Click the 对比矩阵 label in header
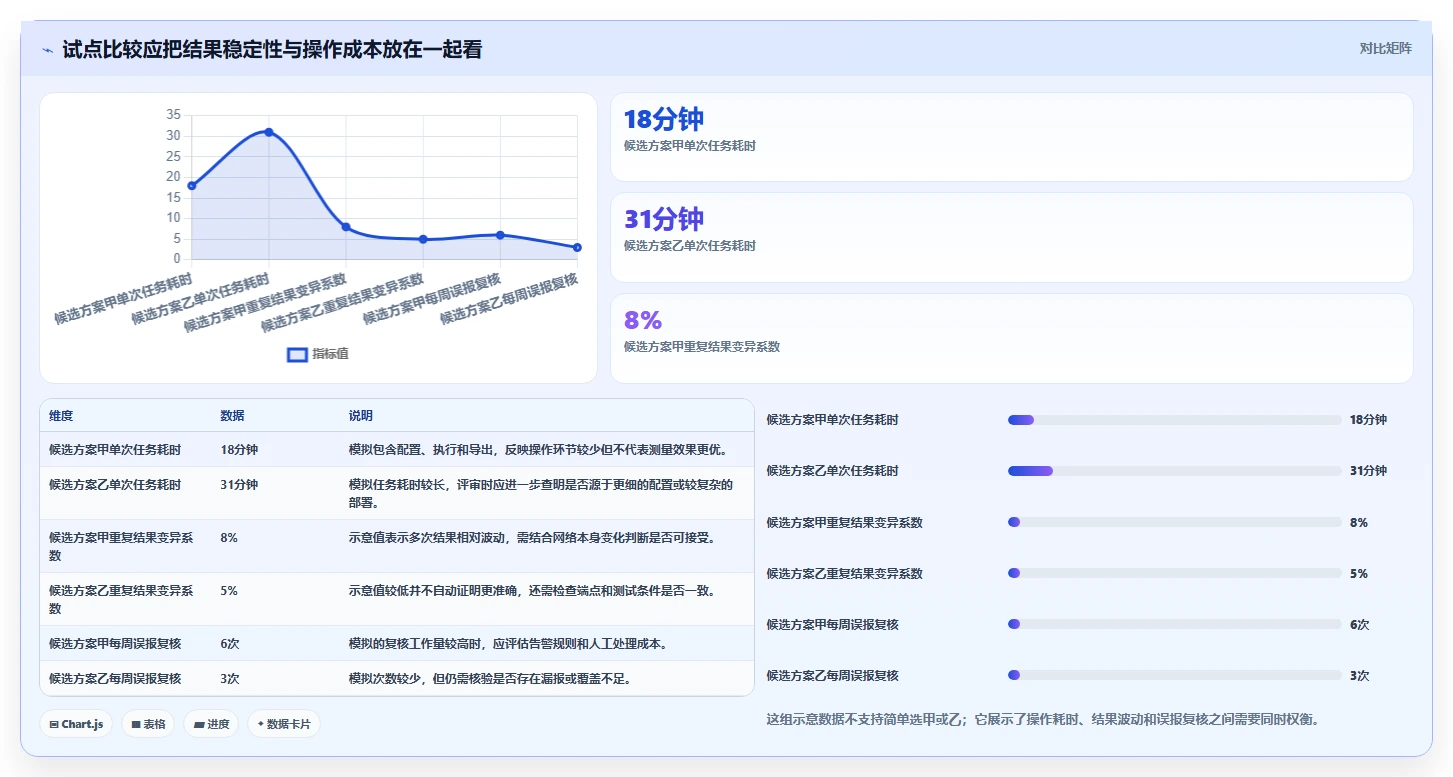Viewport: 1453px width, 777px height. [1385, 48]
